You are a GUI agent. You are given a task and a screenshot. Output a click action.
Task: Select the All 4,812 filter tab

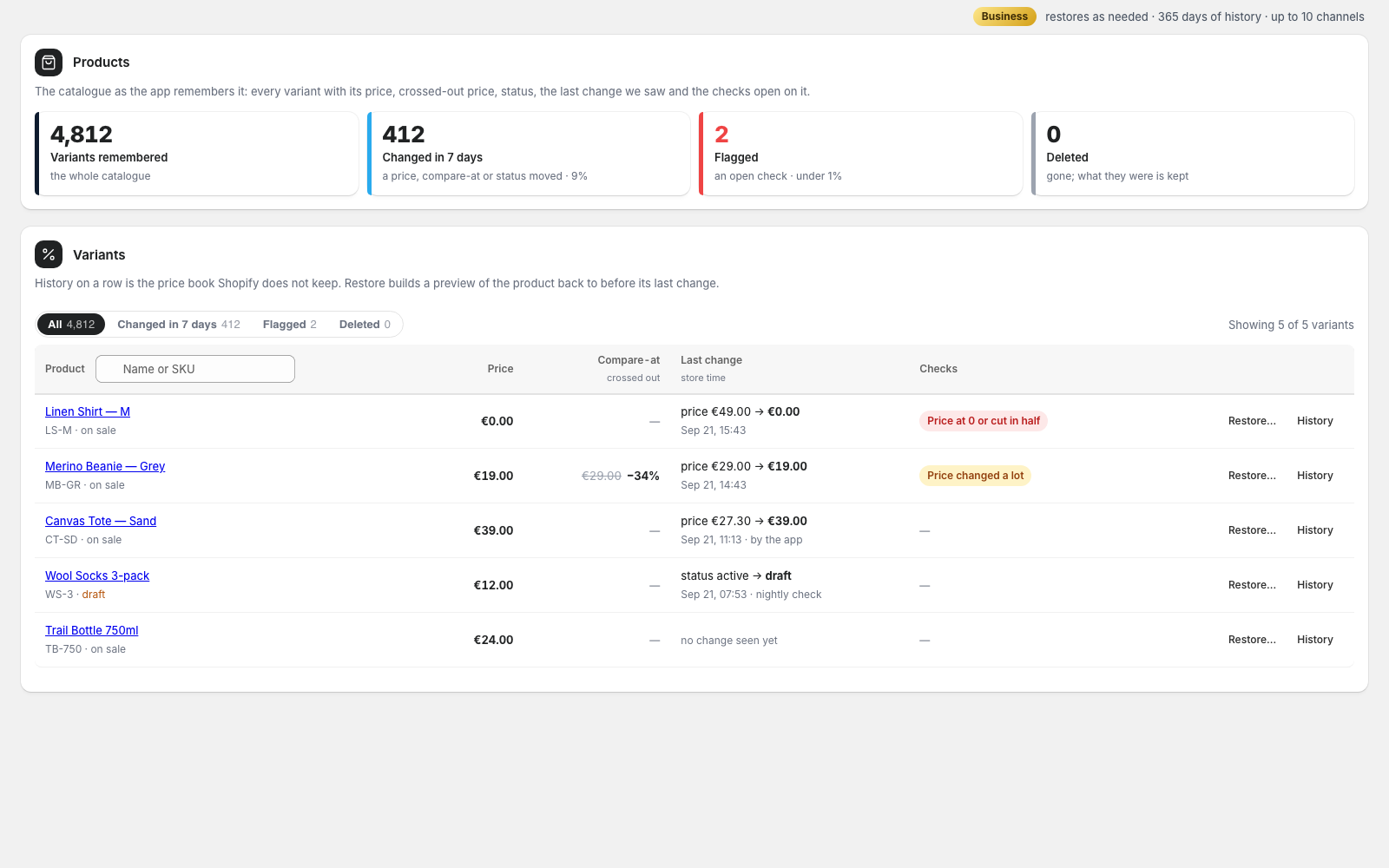coord(71,325)
